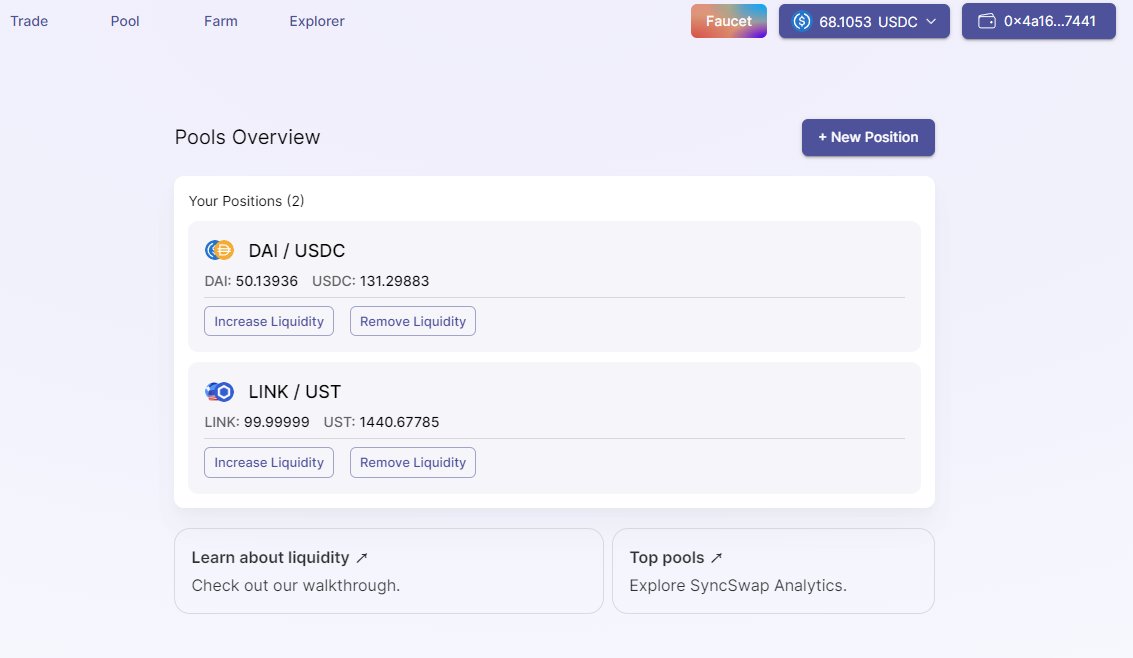Click the LINK / UST token pair icon
Viewport: 1133px width, 658px height.
[219, 391]
